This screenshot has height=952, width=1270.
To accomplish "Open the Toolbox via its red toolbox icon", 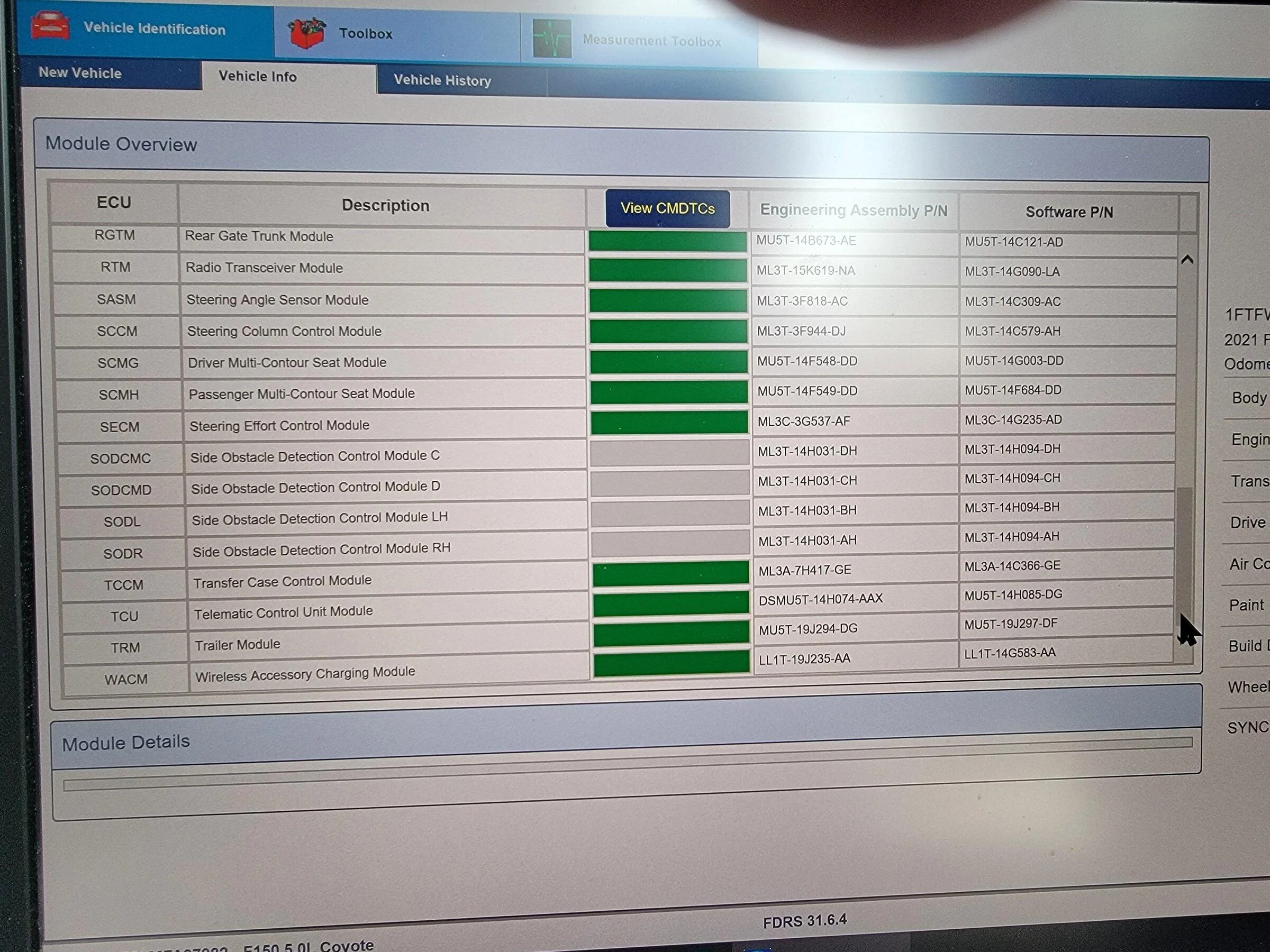I will [x=306, y=32].
